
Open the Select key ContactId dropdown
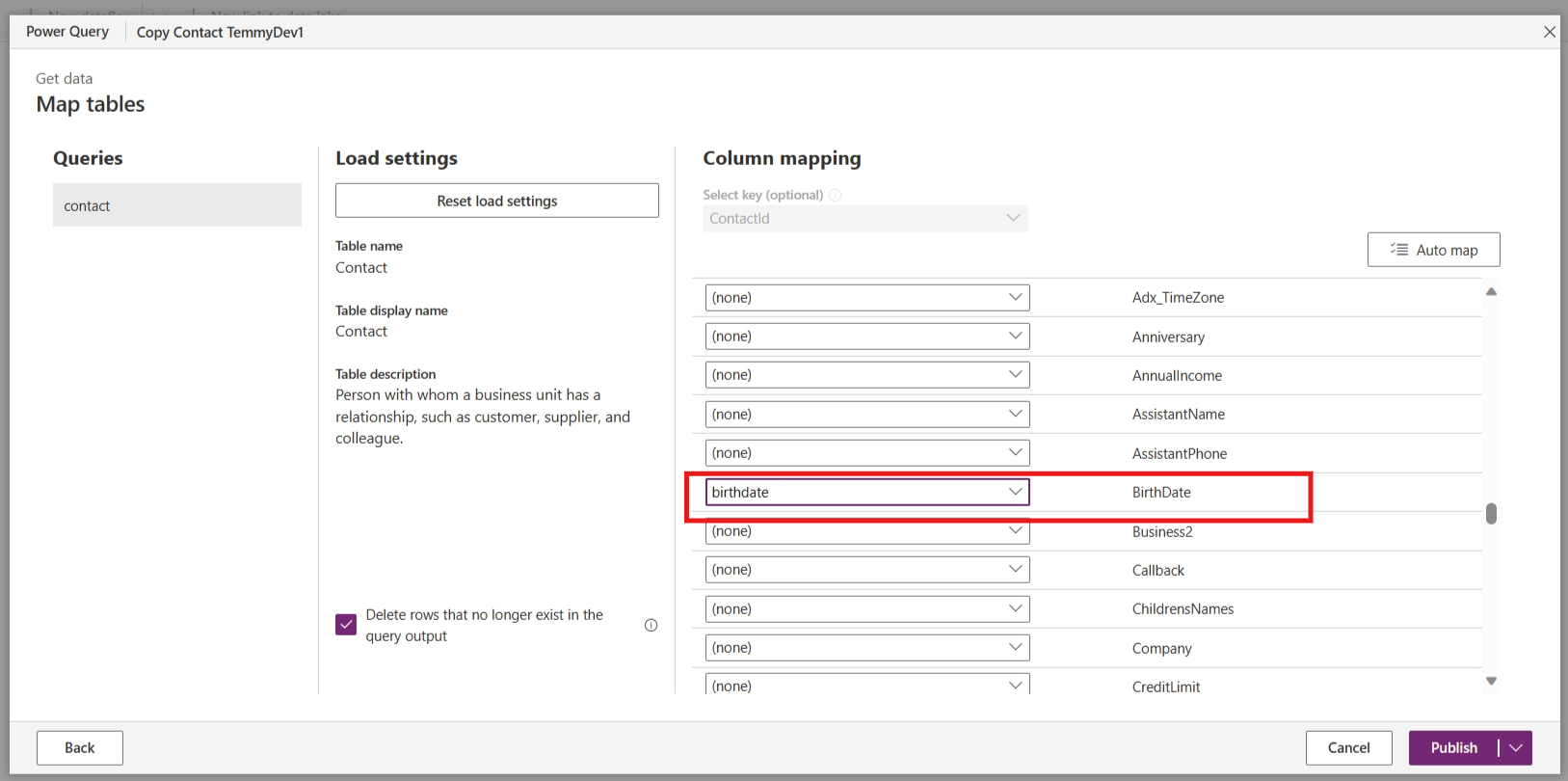point(865,218)
